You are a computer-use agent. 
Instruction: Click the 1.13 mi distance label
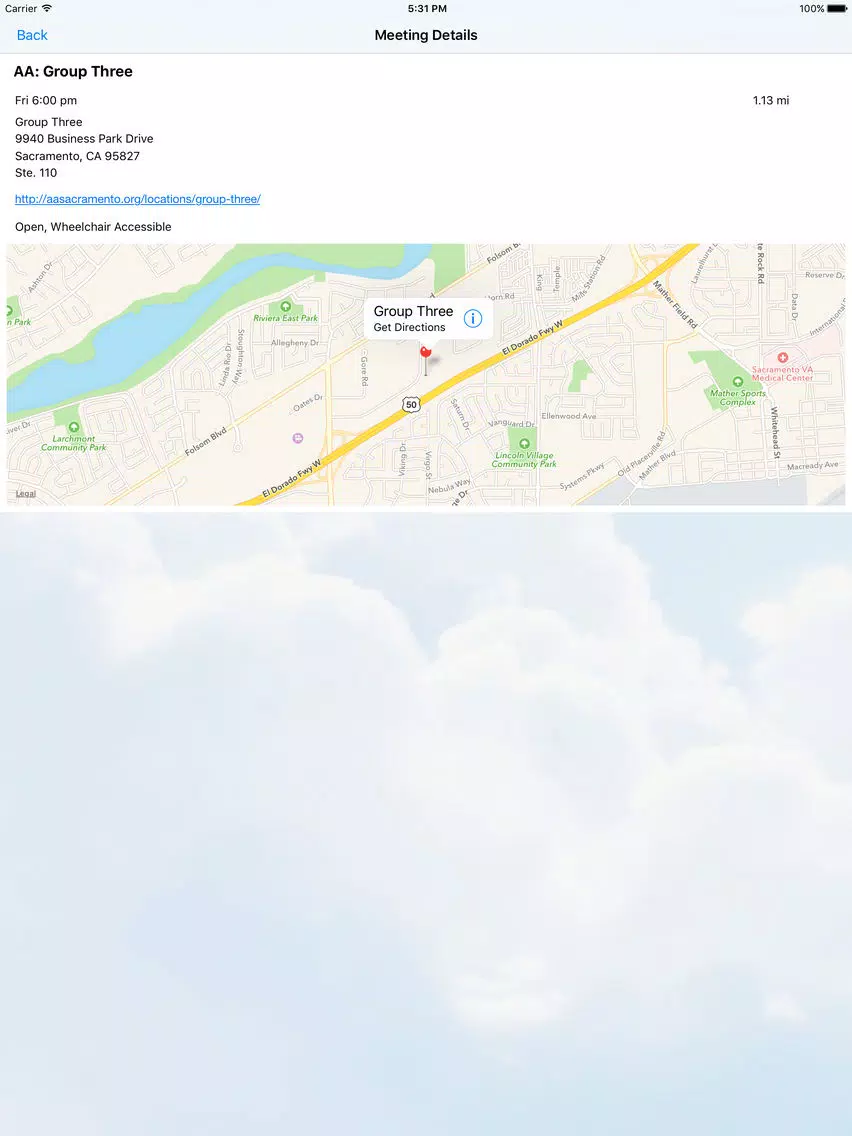(771, 100)
